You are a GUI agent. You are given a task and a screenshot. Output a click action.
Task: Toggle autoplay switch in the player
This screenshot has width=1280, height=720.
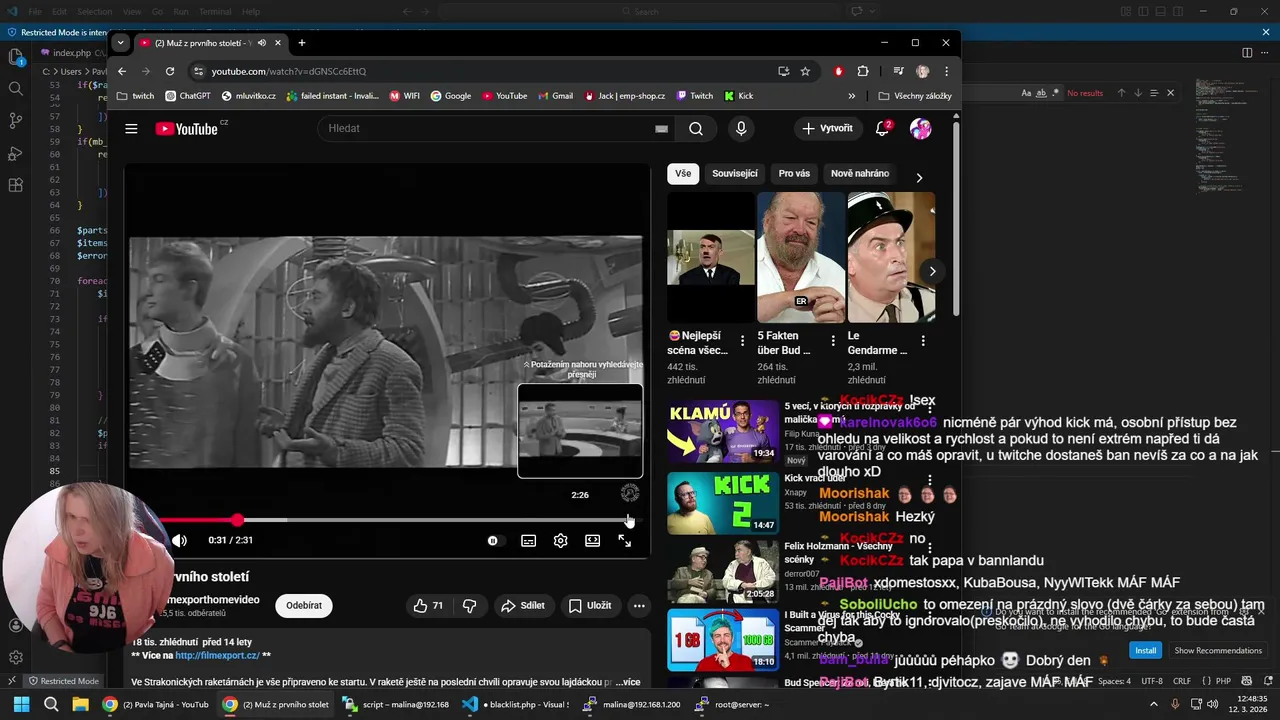coord(493,540)
